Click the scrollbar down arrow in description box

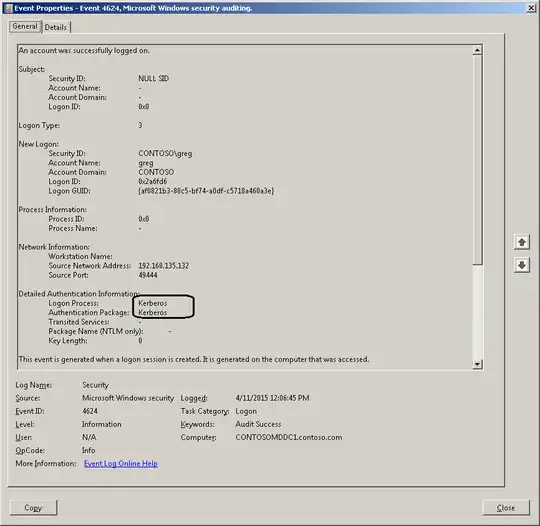477,364
